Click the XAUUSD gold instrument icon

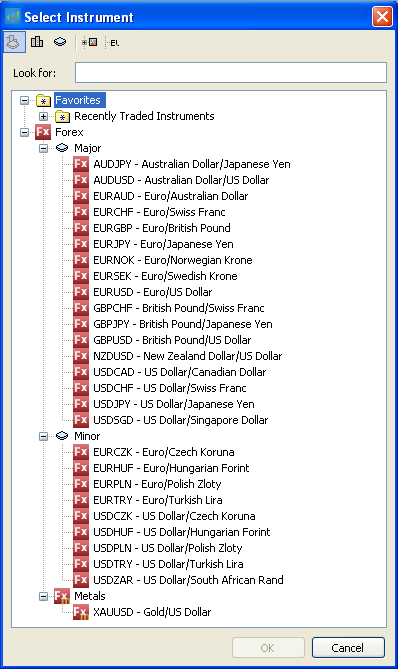coord(81,612)
